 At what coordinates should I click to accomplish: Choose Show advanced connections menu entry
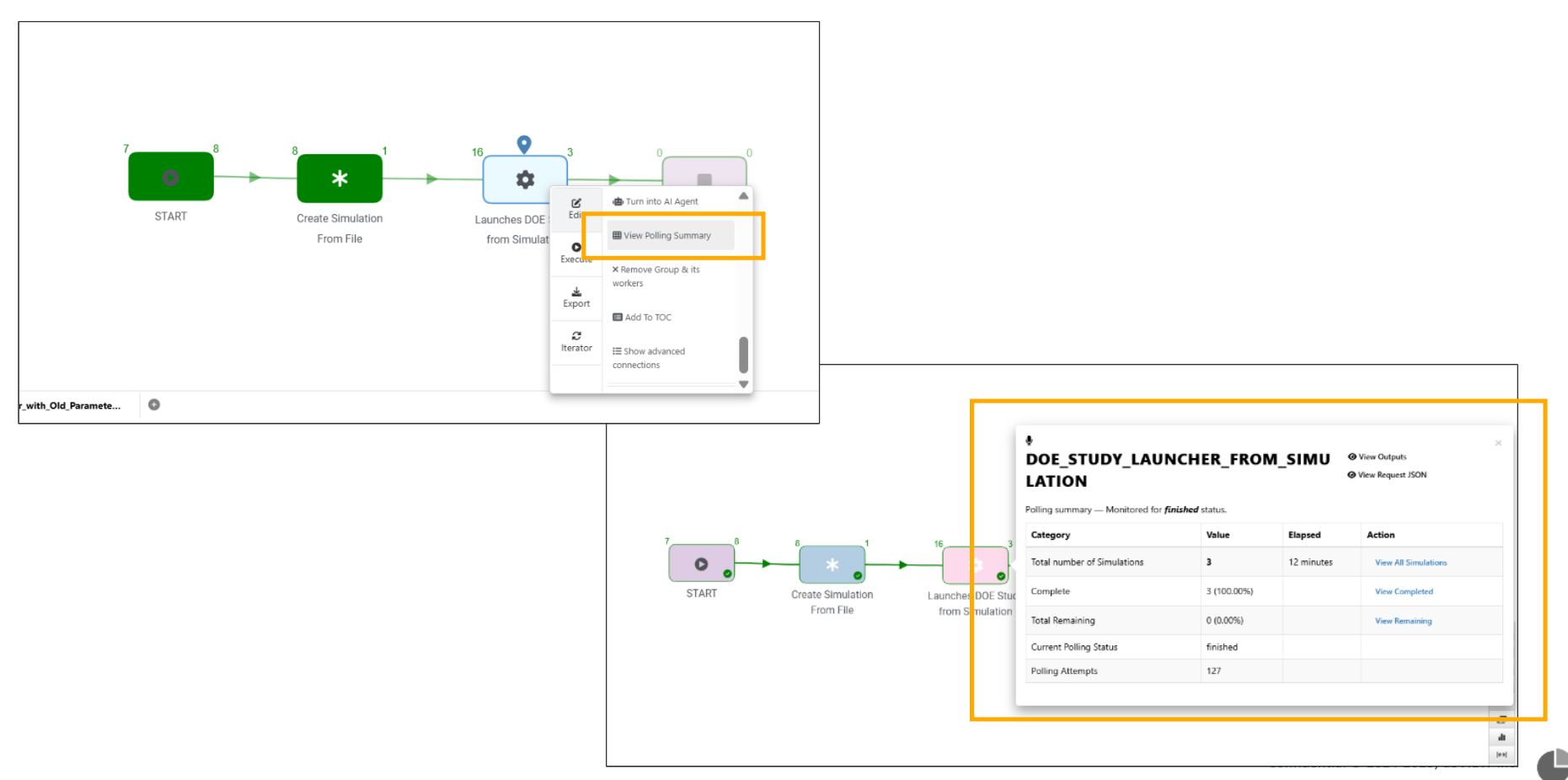649,358
